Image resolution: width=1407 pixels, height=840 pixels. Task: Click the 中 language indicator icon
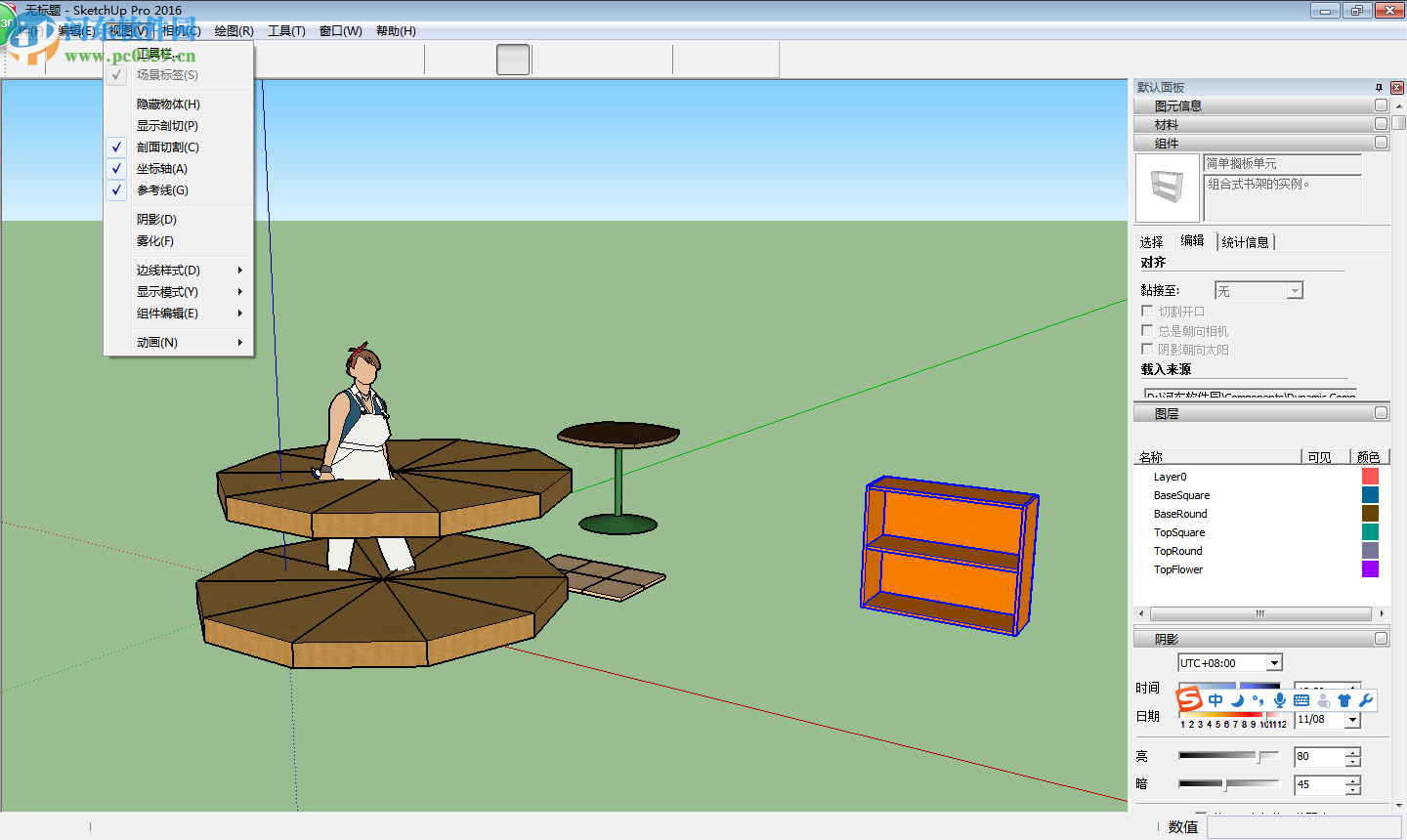(1215, 700)
